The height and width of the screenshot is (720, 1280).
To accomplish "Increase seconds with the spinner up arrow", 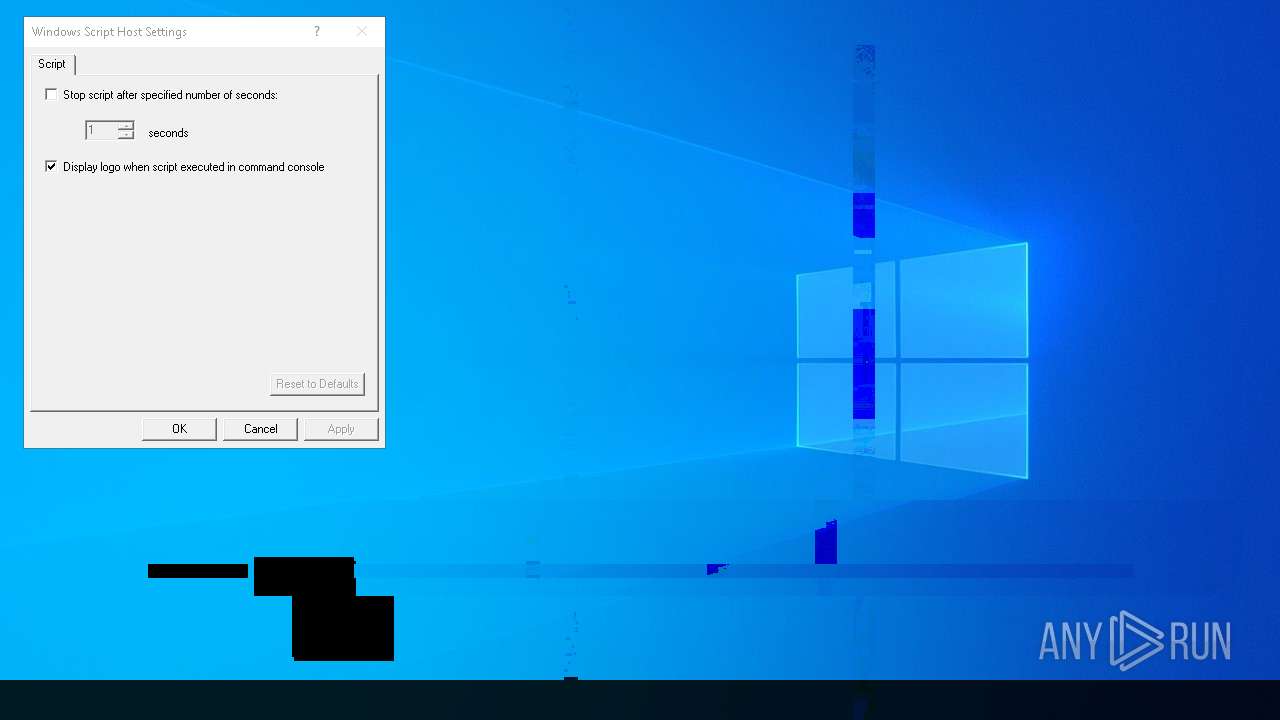I will coord(126,126).
